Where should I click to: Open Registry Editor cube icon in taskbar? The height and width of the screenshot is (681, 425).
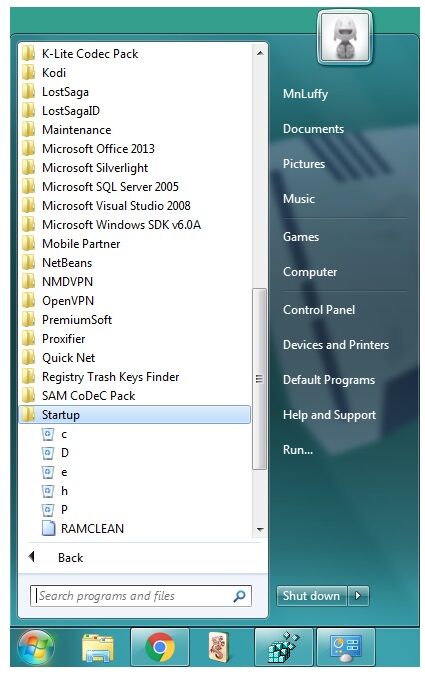(284, 647)
